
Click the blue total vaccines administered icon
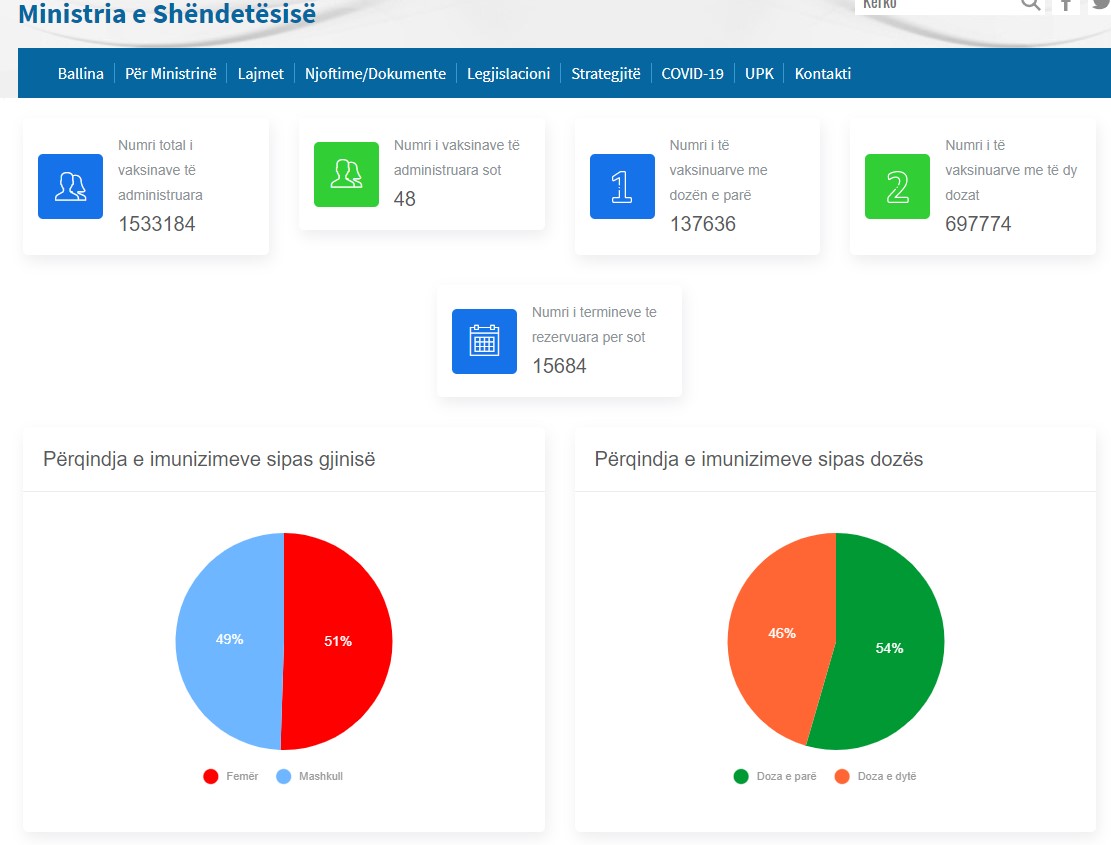70,186
